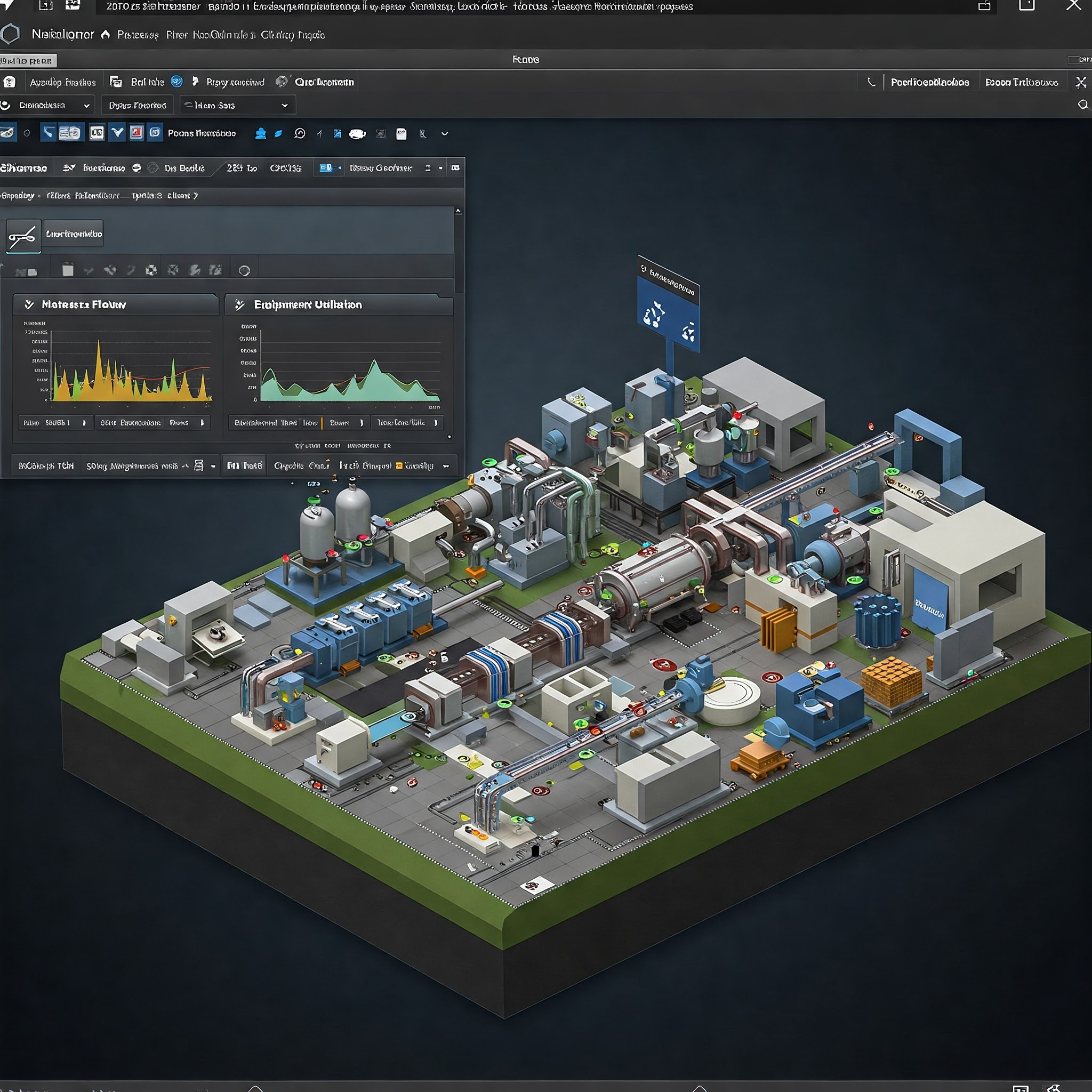Select the blue V-shaped toolbar icon
Image resolution: width=1092 pixels, height=1092 pixels.
[x=117, y=132]
